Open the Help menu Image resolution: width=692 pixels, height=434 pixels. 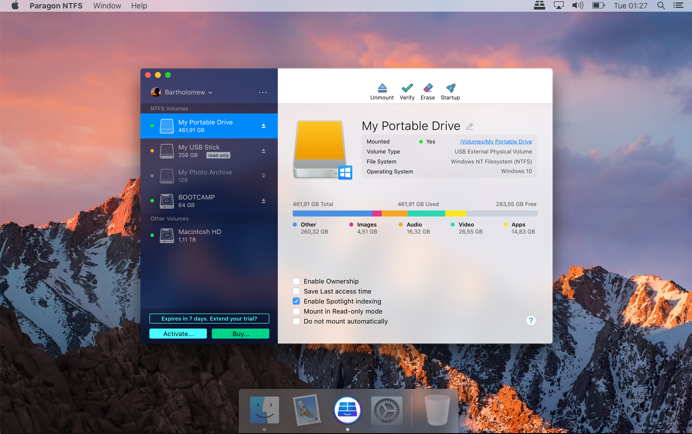click(x=139, y=6)
